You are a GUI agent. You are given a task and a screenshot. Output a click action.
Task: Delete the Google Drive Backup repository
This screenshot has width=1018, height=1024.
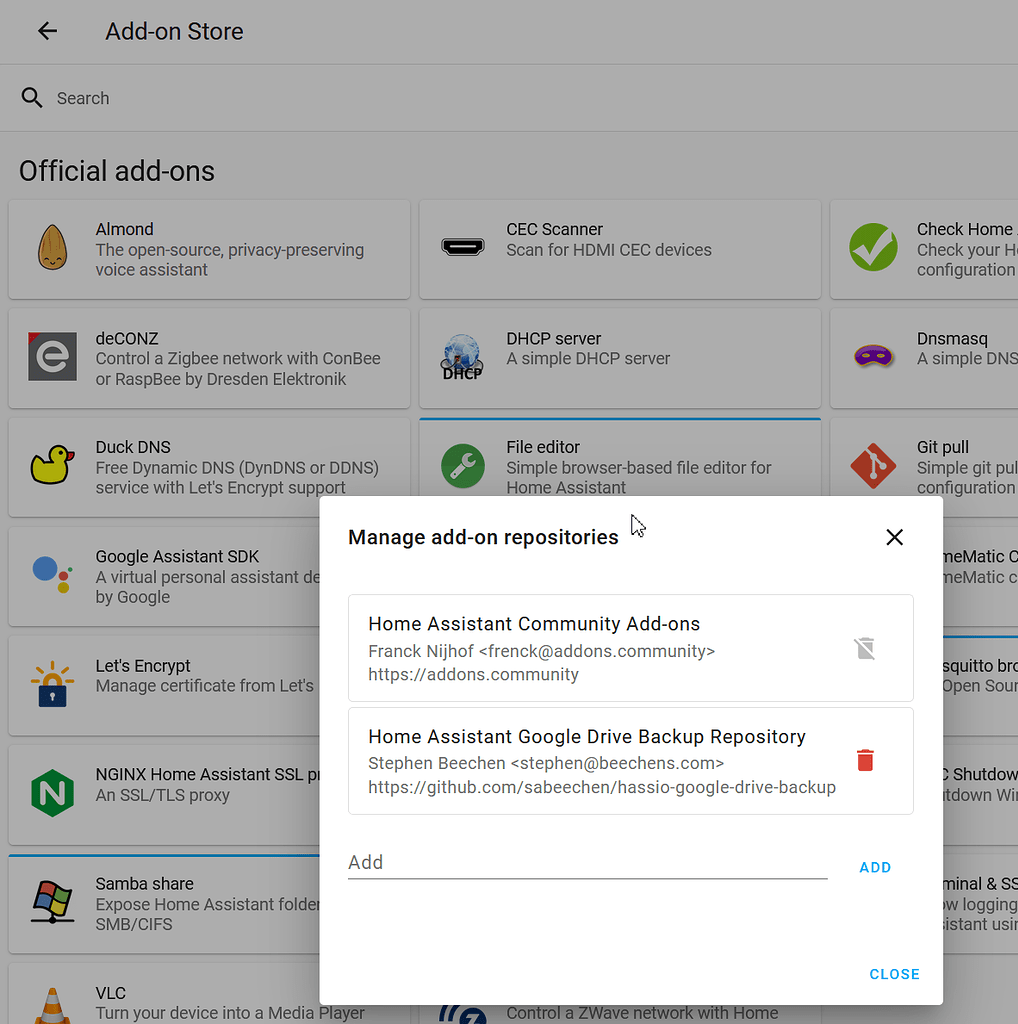coord(865,760)
